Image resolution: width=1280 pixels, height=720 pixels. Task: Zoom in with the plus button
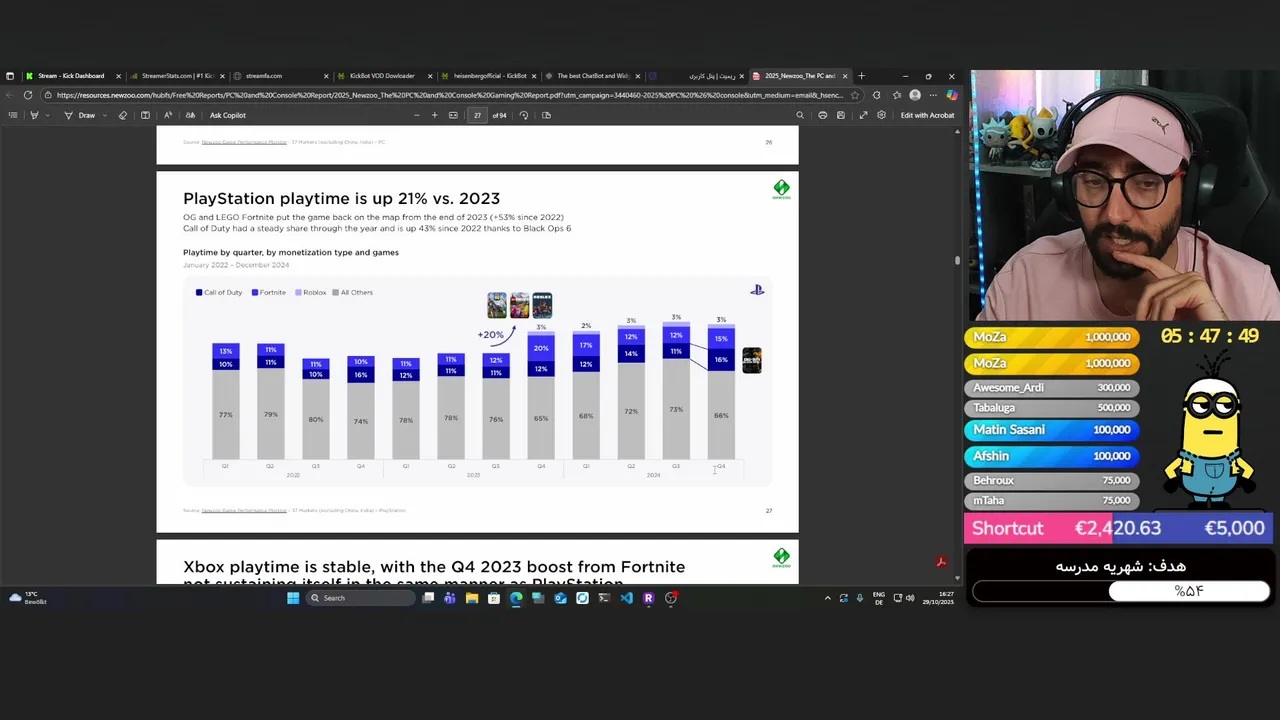[434, 115]
